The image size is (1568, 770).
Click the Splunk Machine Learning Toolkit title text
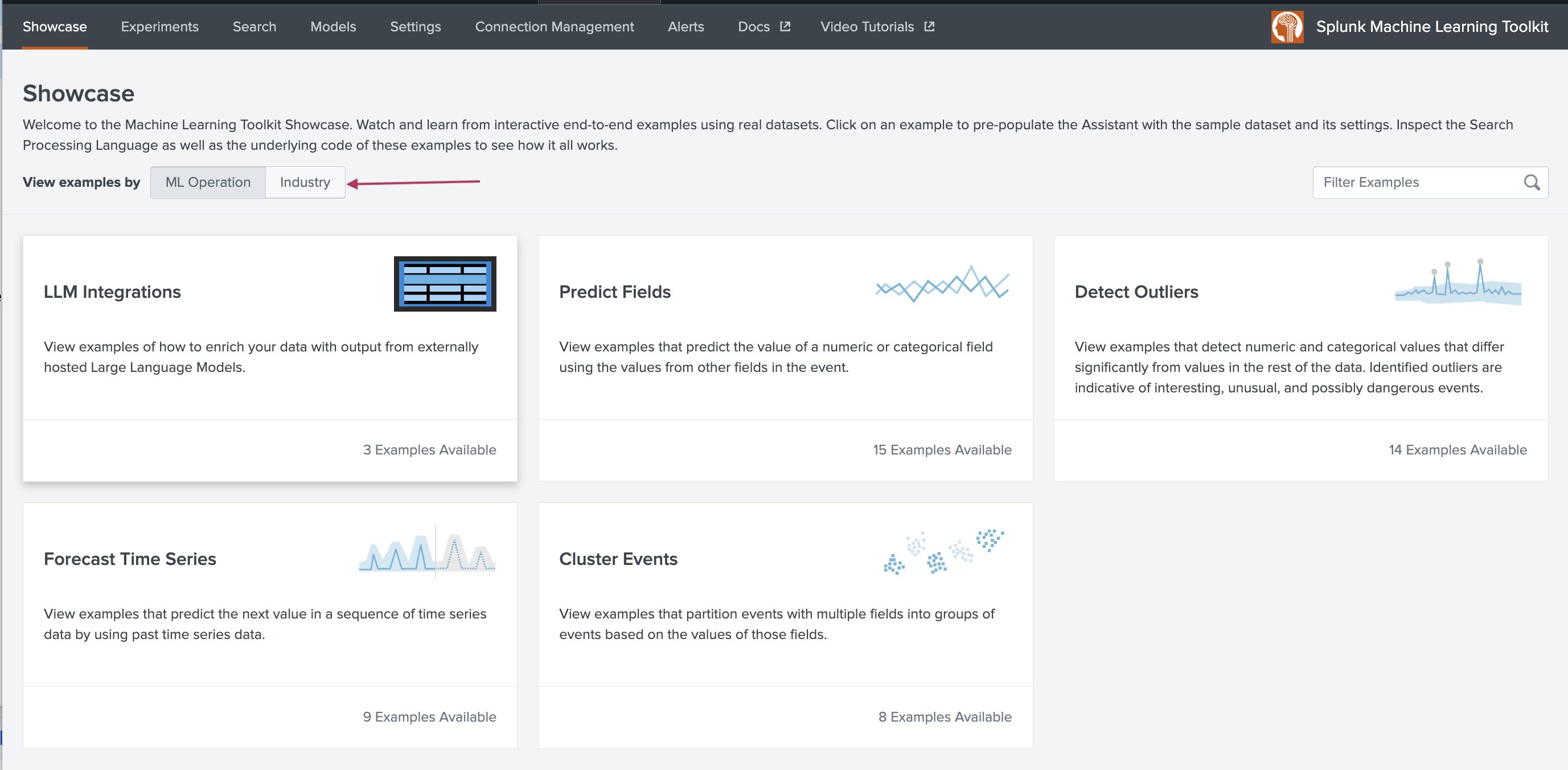(1432, 27)
